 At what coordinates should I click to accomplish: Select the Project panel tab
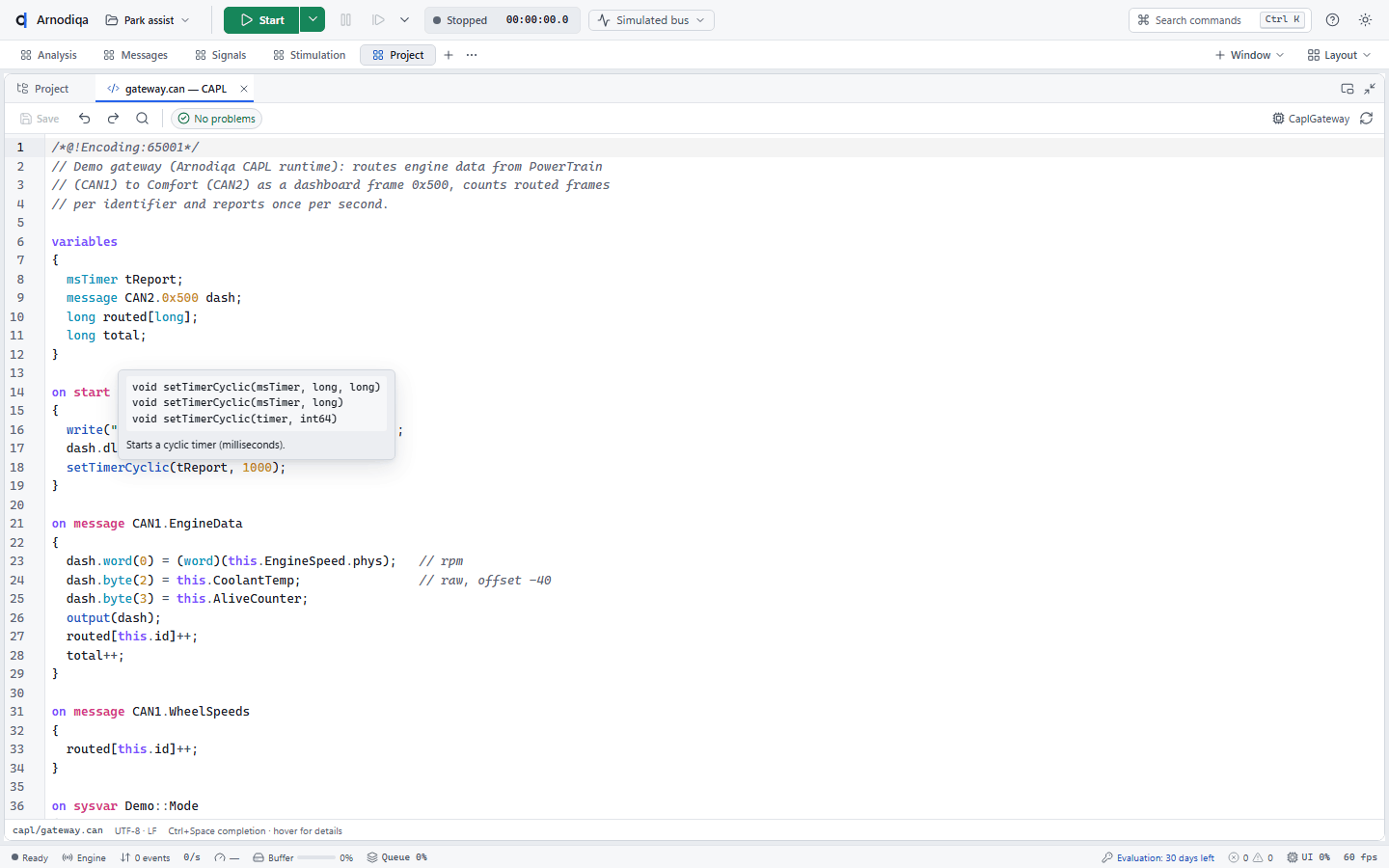coord(43,89)
